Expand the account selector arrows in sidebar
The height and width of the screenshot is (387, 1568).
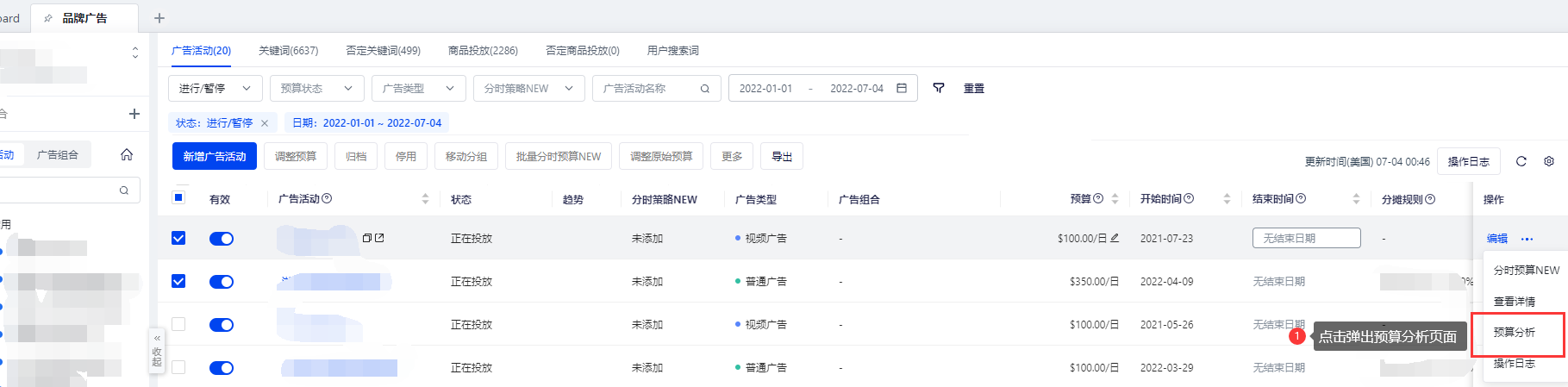[x=134, y=53]
